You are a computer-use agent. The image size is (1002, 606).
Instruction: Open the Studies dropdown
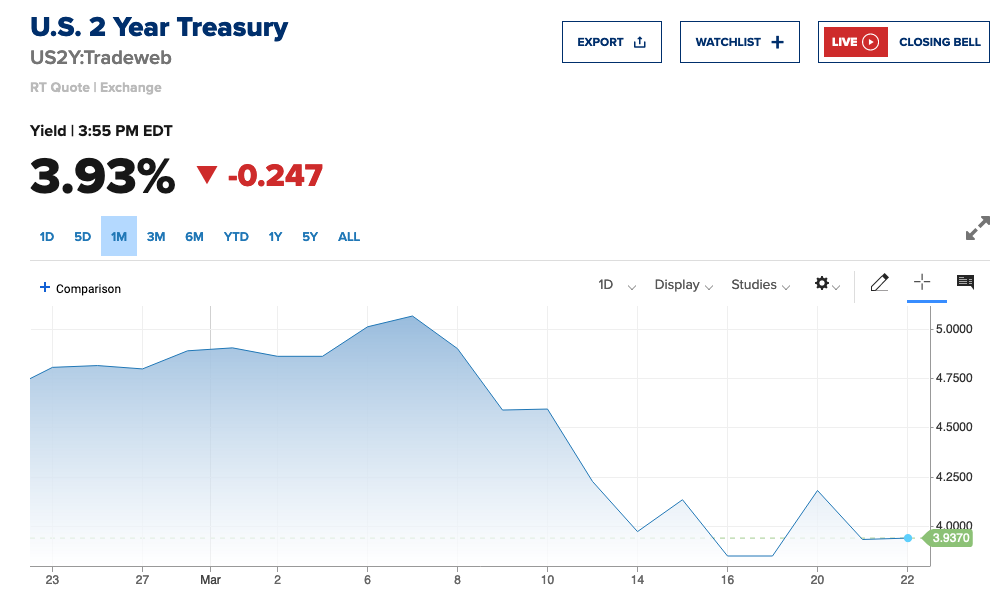click(x=760, y=285)
